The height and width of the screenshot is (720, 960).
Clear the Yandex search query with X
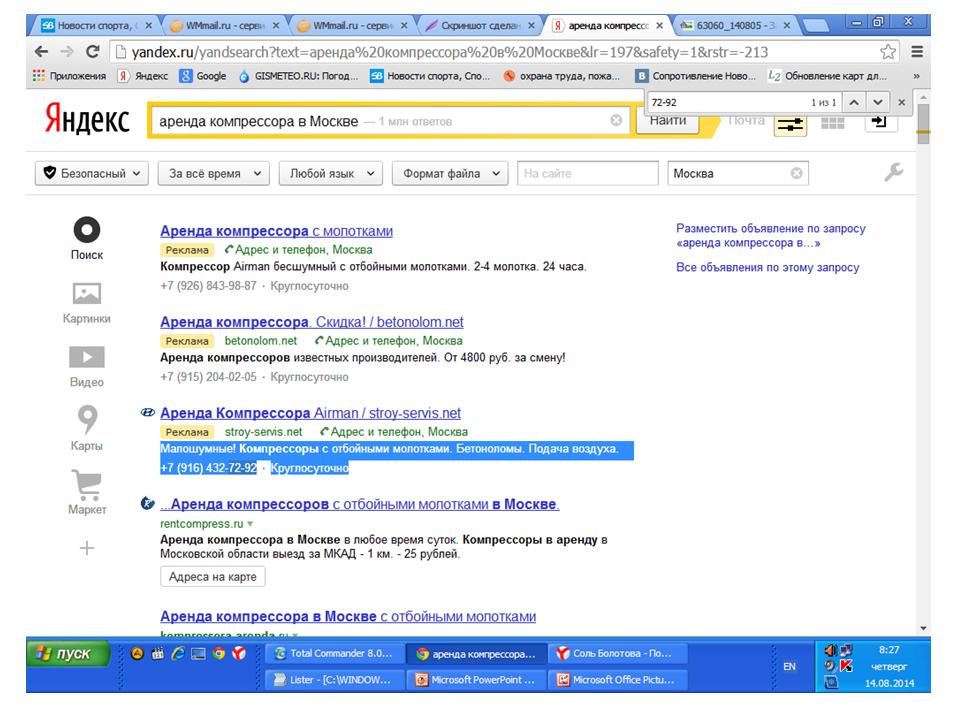pyautogui.click(x=616, y=121)
